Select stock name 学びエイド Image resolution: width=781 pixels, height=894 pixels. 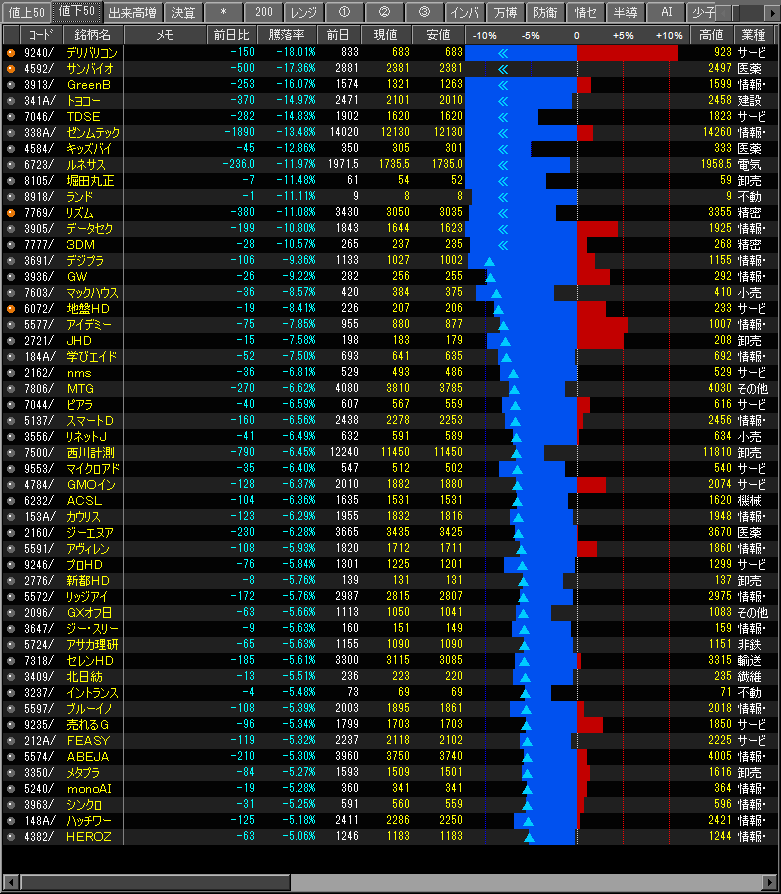coord(92,356)
